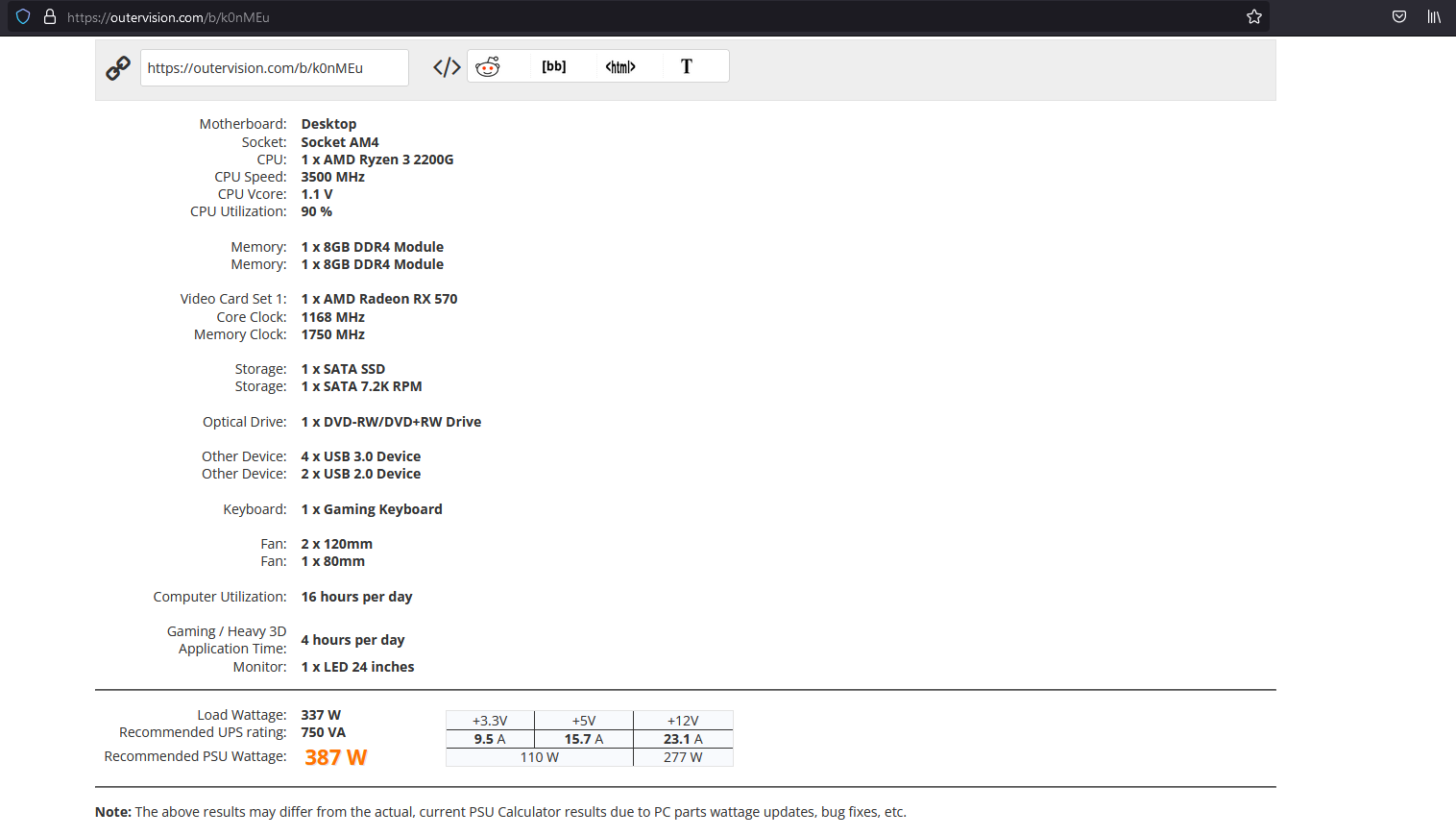Click the +3.3V table header
The width and height of the screenshot is (1456, 836).
pos(490,721)
